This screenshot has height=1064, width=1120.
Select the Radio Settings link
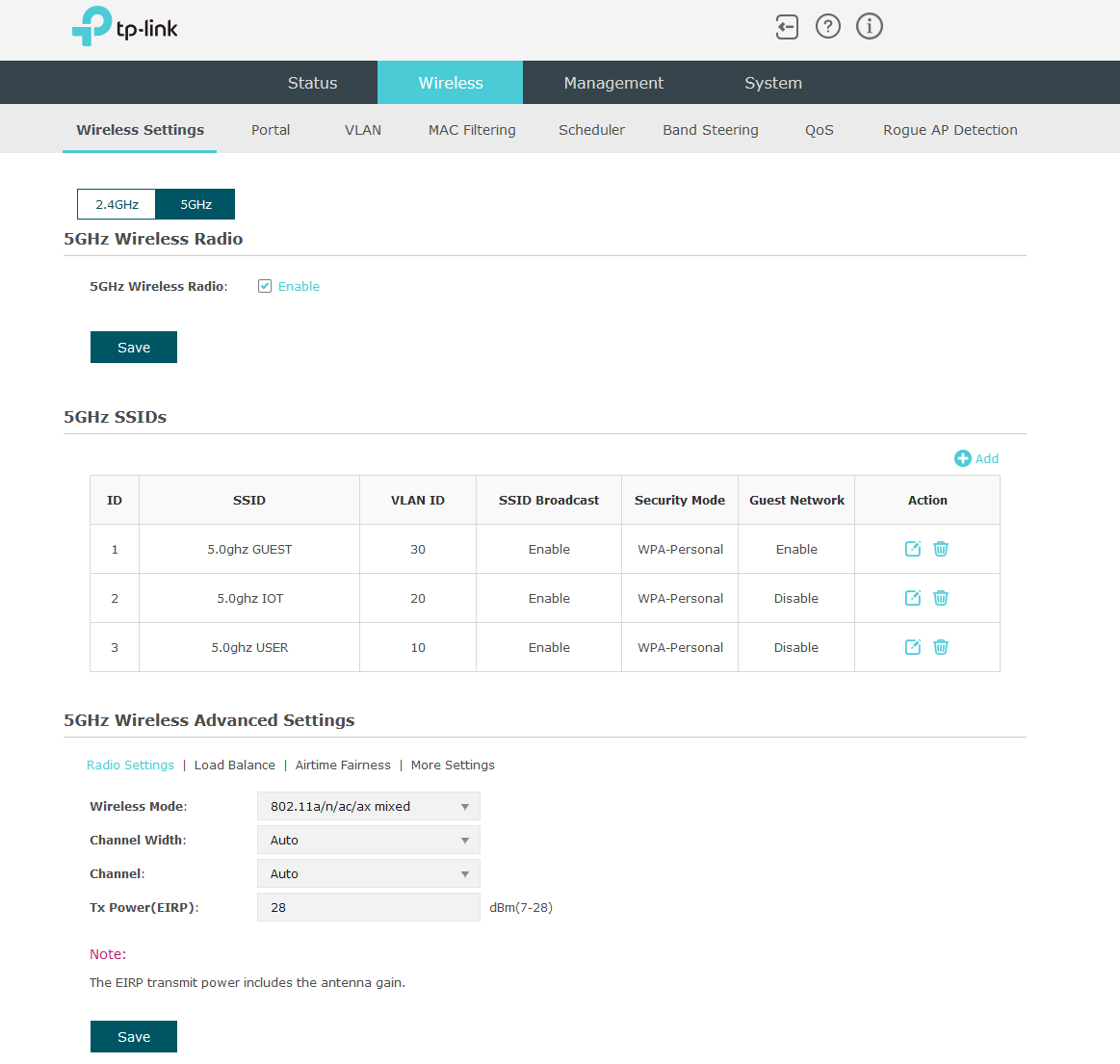130,765
